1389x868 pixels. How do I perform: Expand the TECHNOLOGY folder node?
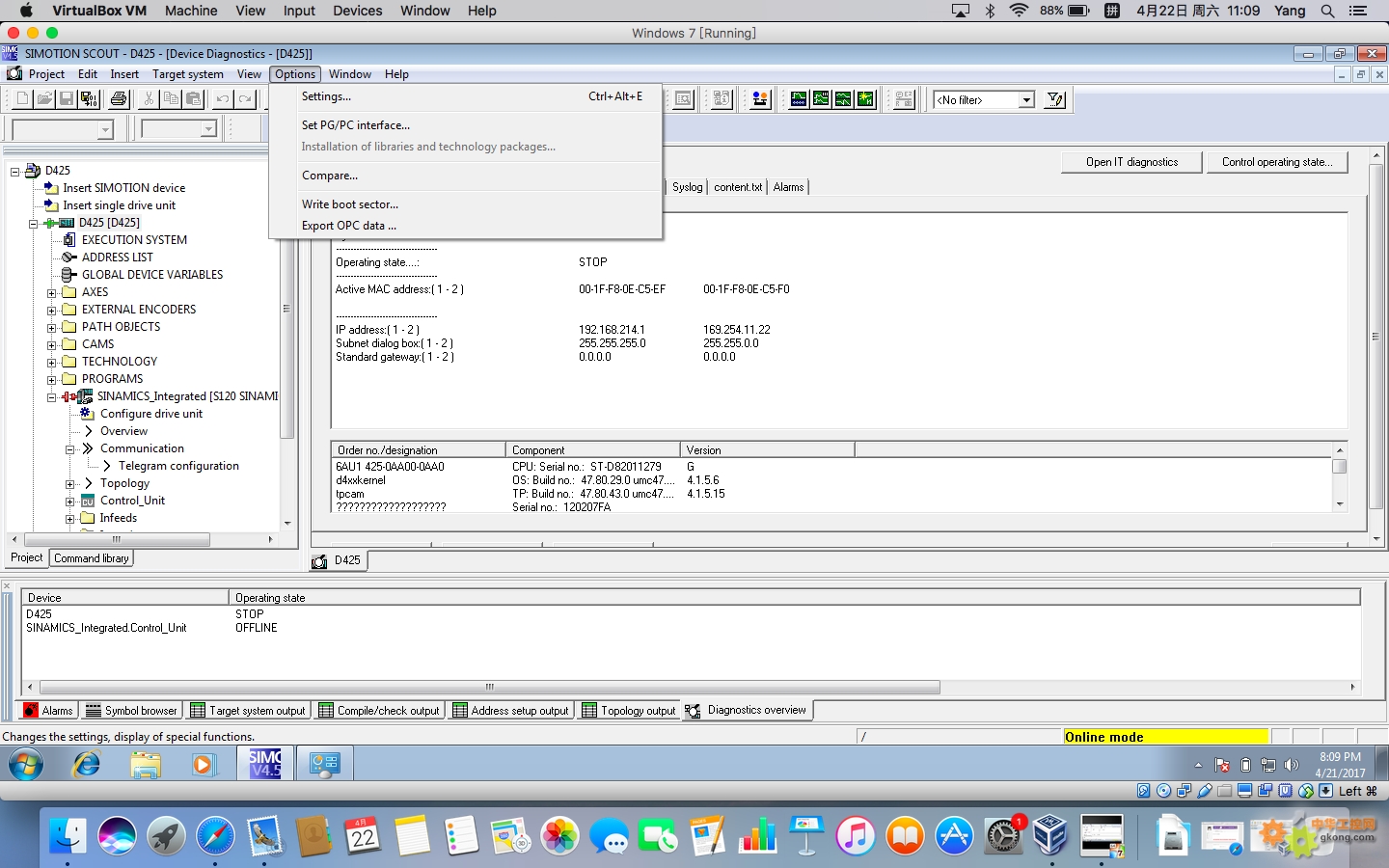pyautogui.click(x=52, y=363)
